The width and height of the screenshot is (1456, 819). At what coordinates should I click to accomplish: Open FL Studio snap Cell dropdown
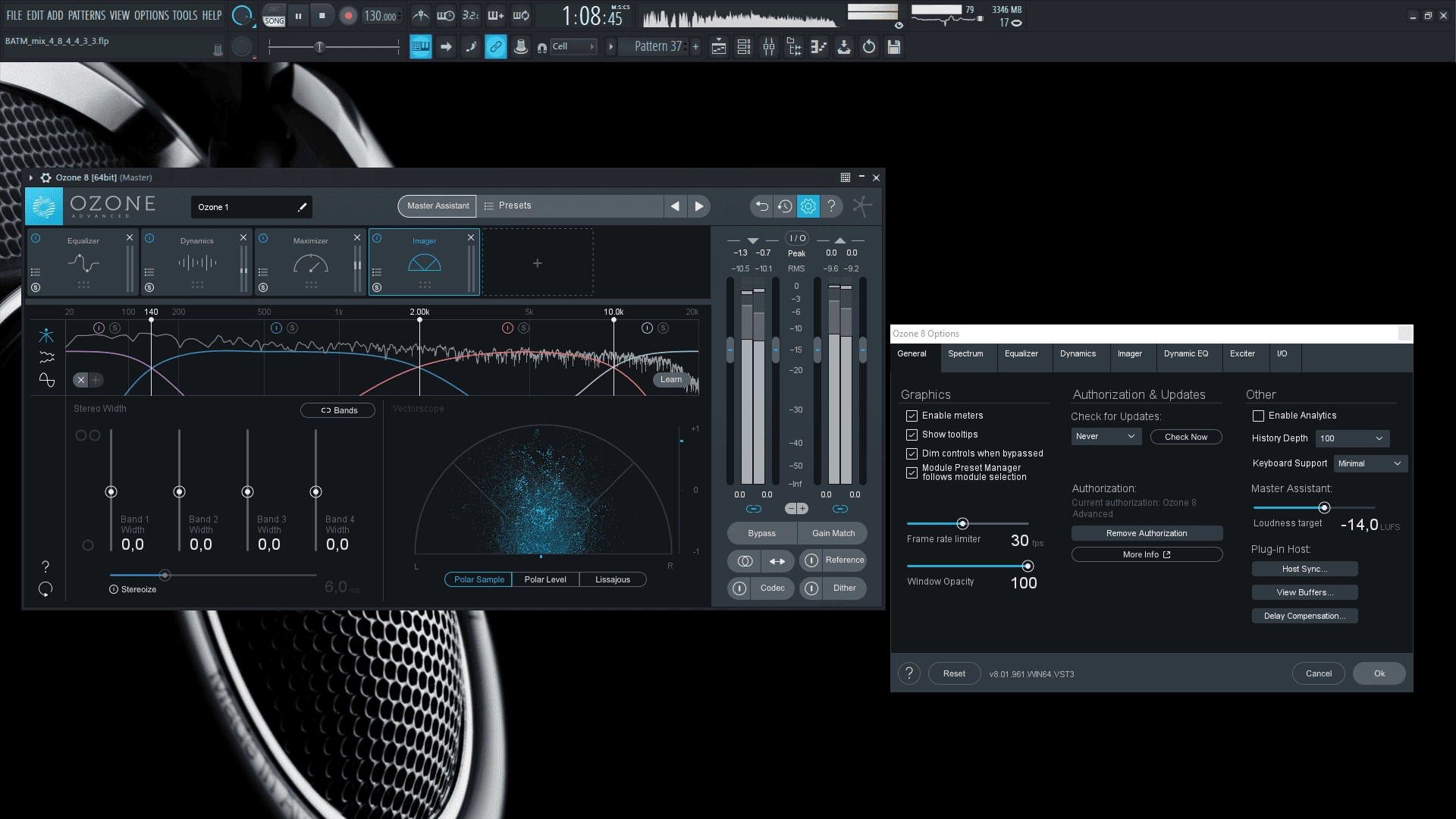click(x=573, y=46)
